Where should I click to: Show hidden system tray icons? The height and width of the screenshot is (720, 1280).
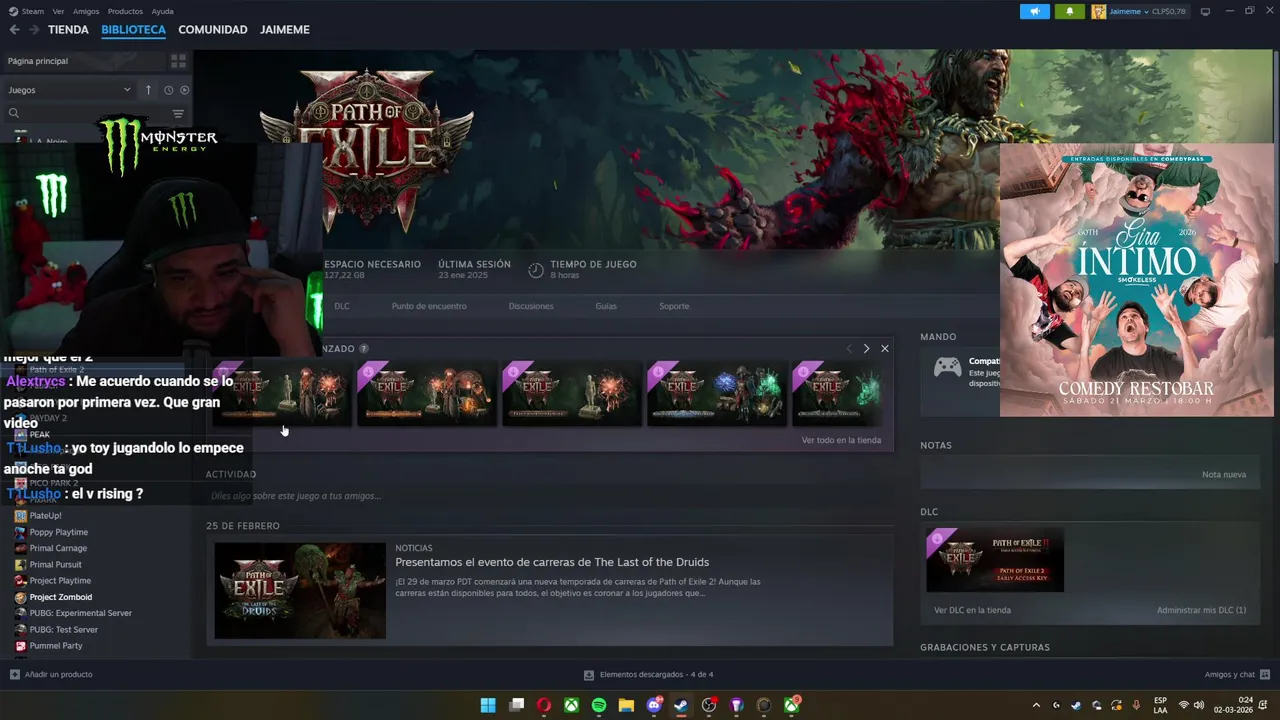click(x=1036, y=705)
